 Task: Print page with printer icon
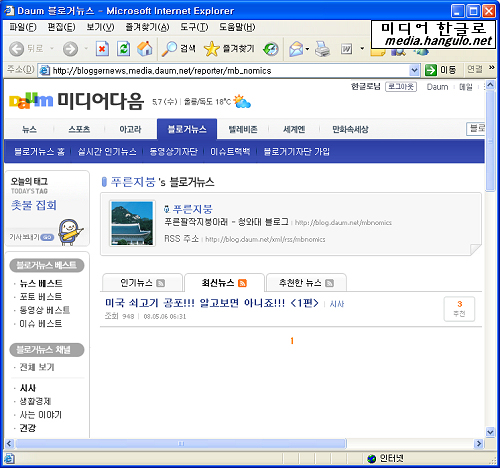click(x=322, y=49)
